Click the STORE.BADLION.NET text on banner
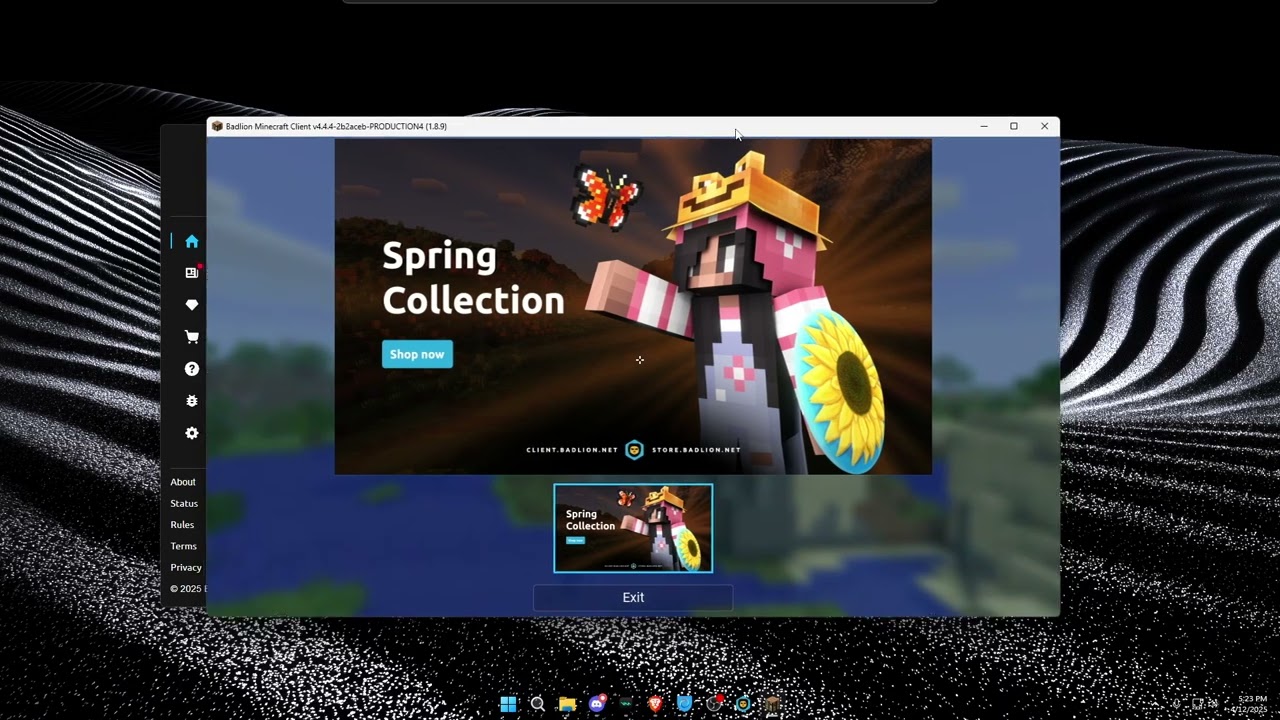Viewport: 1280px width, 720px height. tap(696, 450)
